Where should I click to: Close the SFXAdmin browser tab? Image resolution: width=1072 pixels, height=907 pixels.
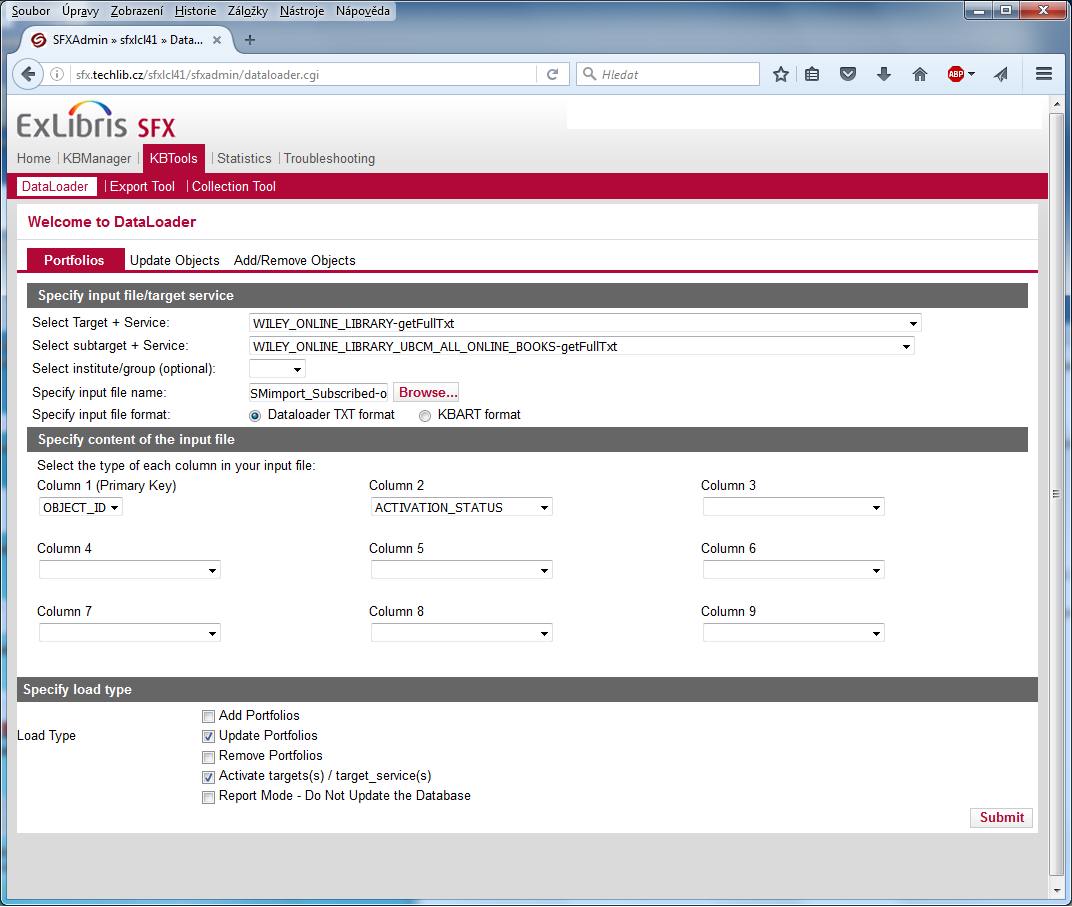[x=217, y=40]
